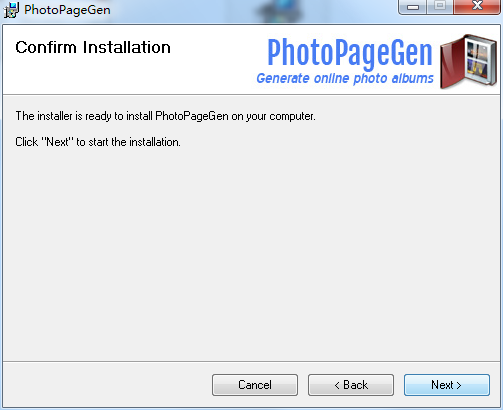Click the empty gray dialog body area
The width and height of the screenshot is (503, 410).
pos(251,253)
